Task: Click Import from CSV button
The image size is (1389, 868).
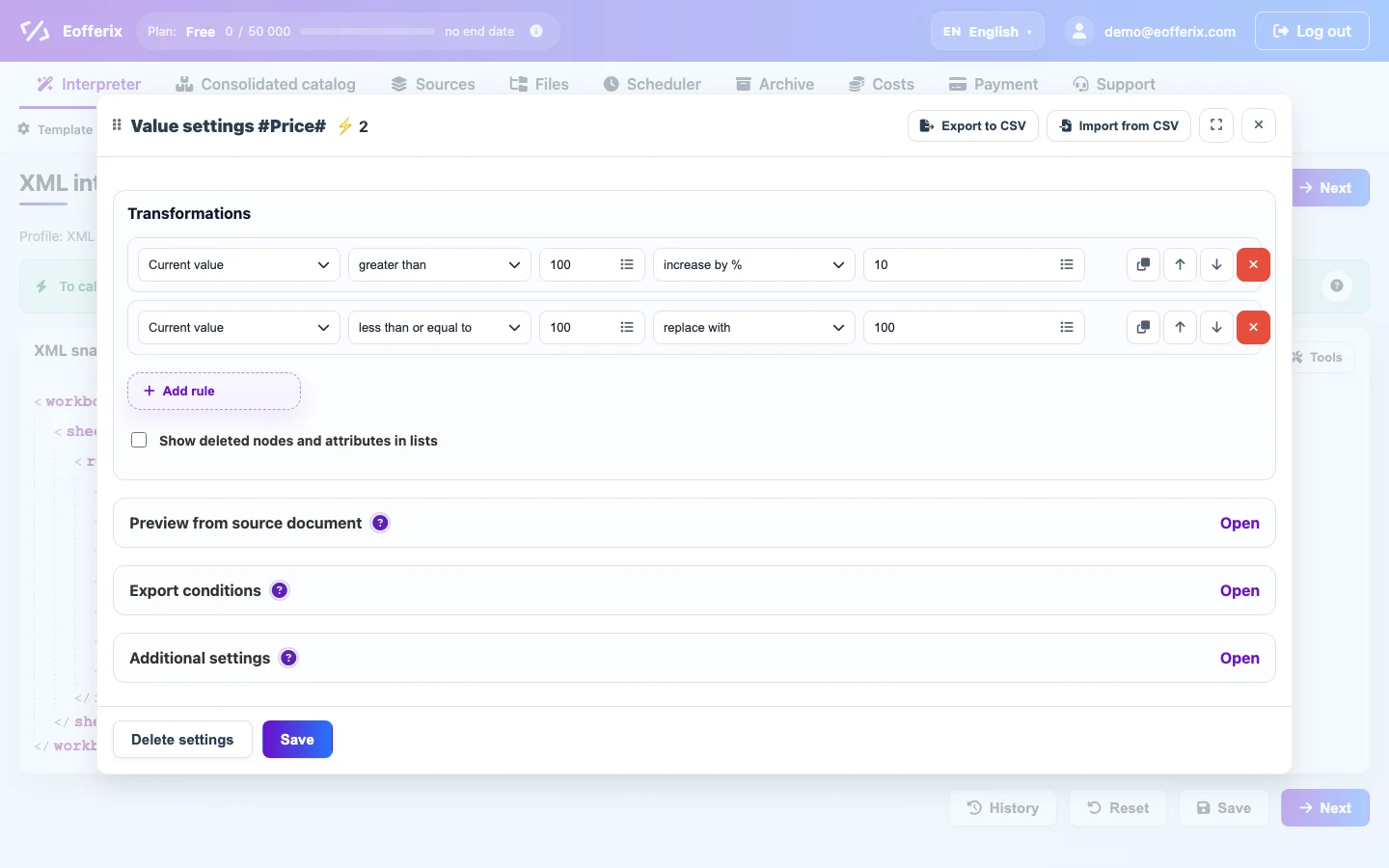Action: tap(1119, 125)
